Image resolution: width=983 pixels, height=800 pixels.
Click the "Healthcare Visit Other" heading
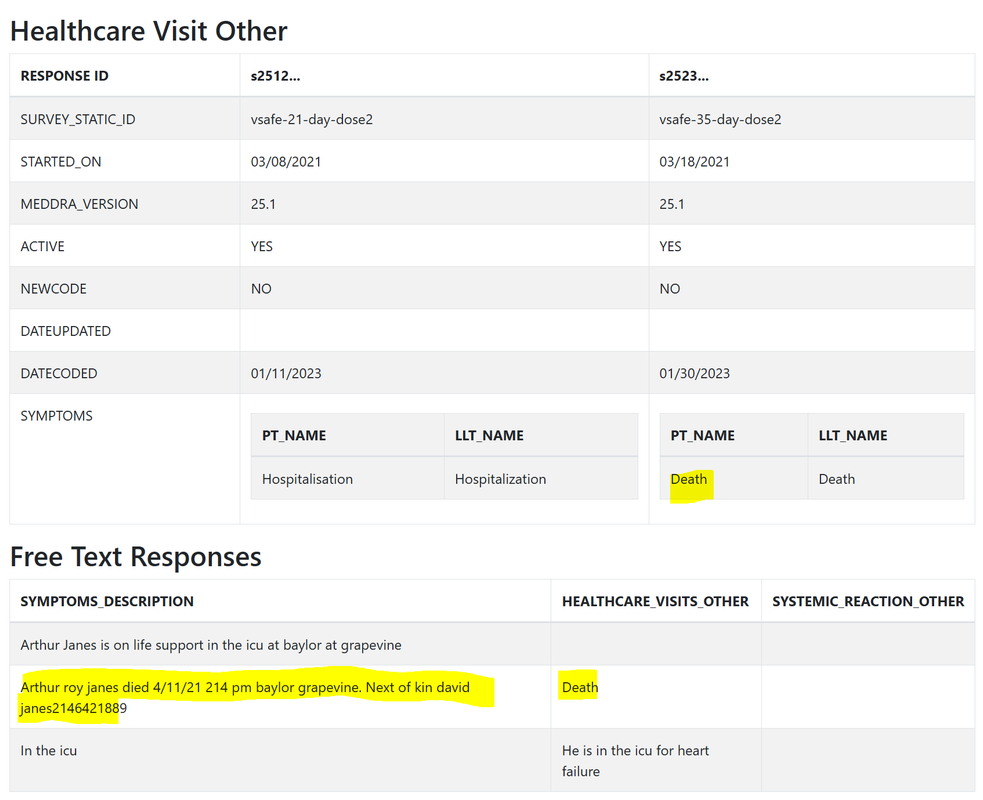(149, 31)
